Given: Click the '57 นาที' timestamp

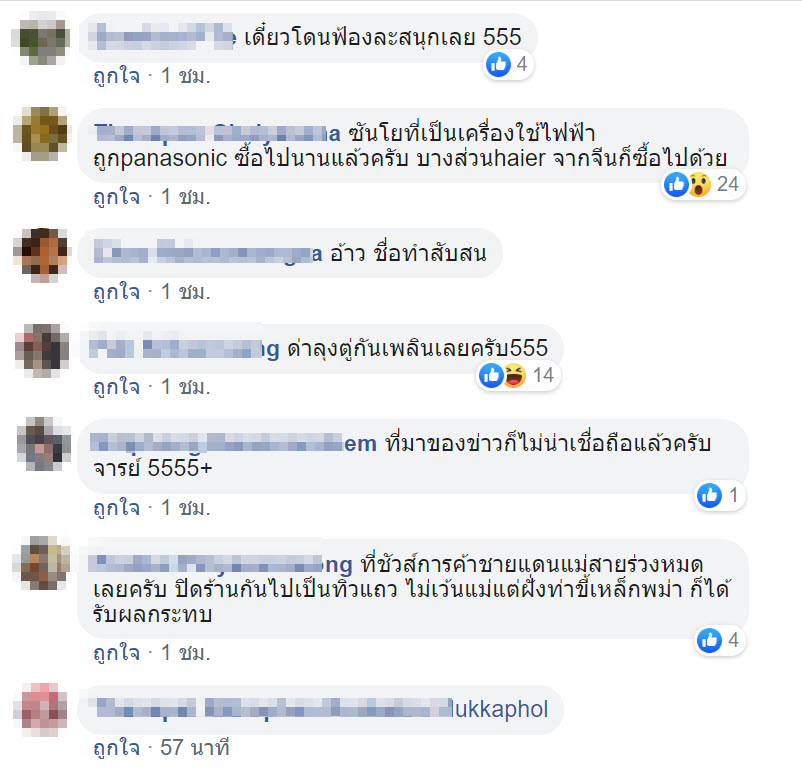Looking at the screenshot, I should coord(194,748).
